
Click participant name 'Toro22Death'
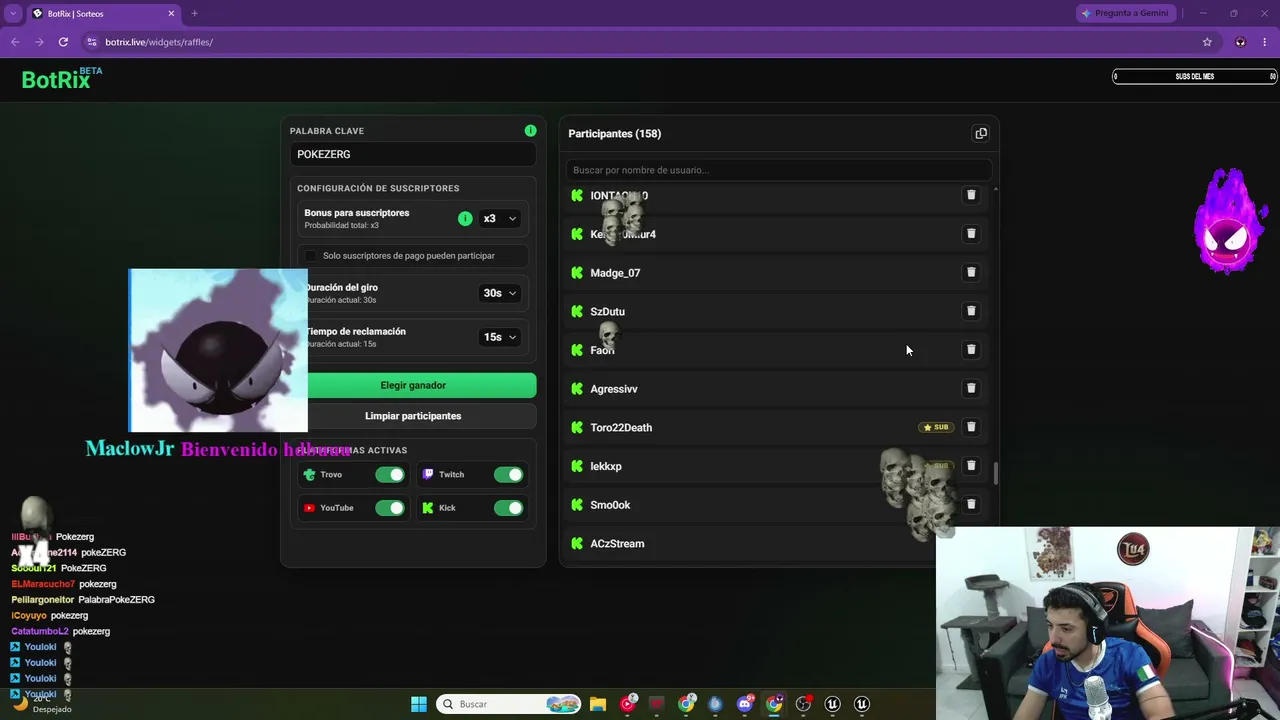pos(621,428)
